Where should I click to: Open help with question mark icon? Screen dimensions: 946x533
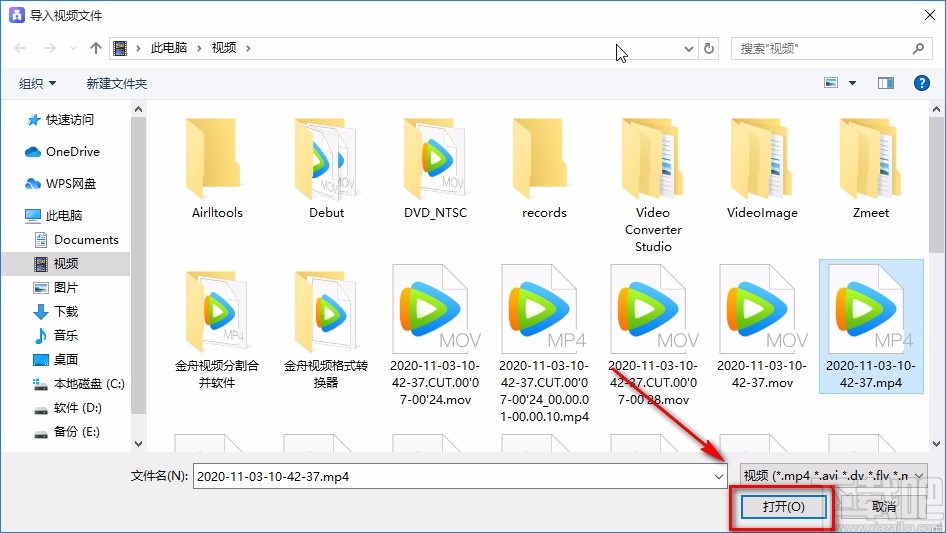pos(921,83)
